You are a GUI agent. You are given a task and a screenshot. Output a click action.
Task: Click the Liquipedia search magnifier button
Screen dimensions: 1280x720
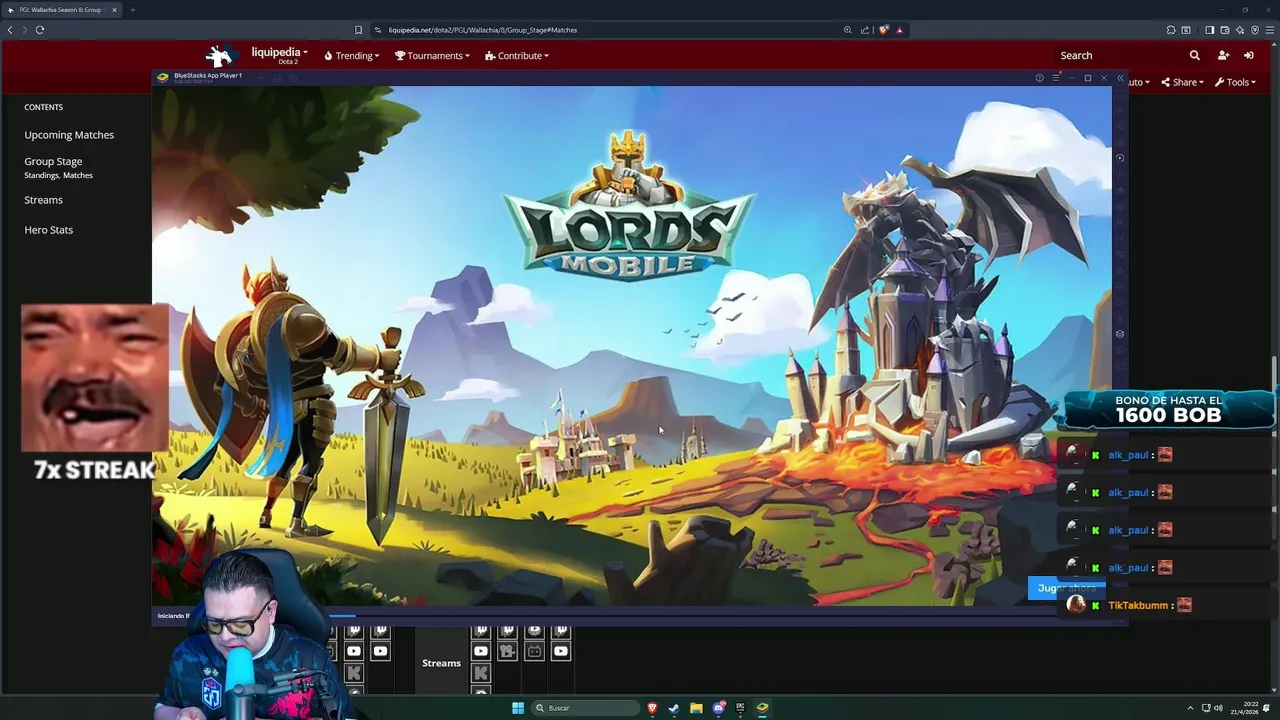1194,56
